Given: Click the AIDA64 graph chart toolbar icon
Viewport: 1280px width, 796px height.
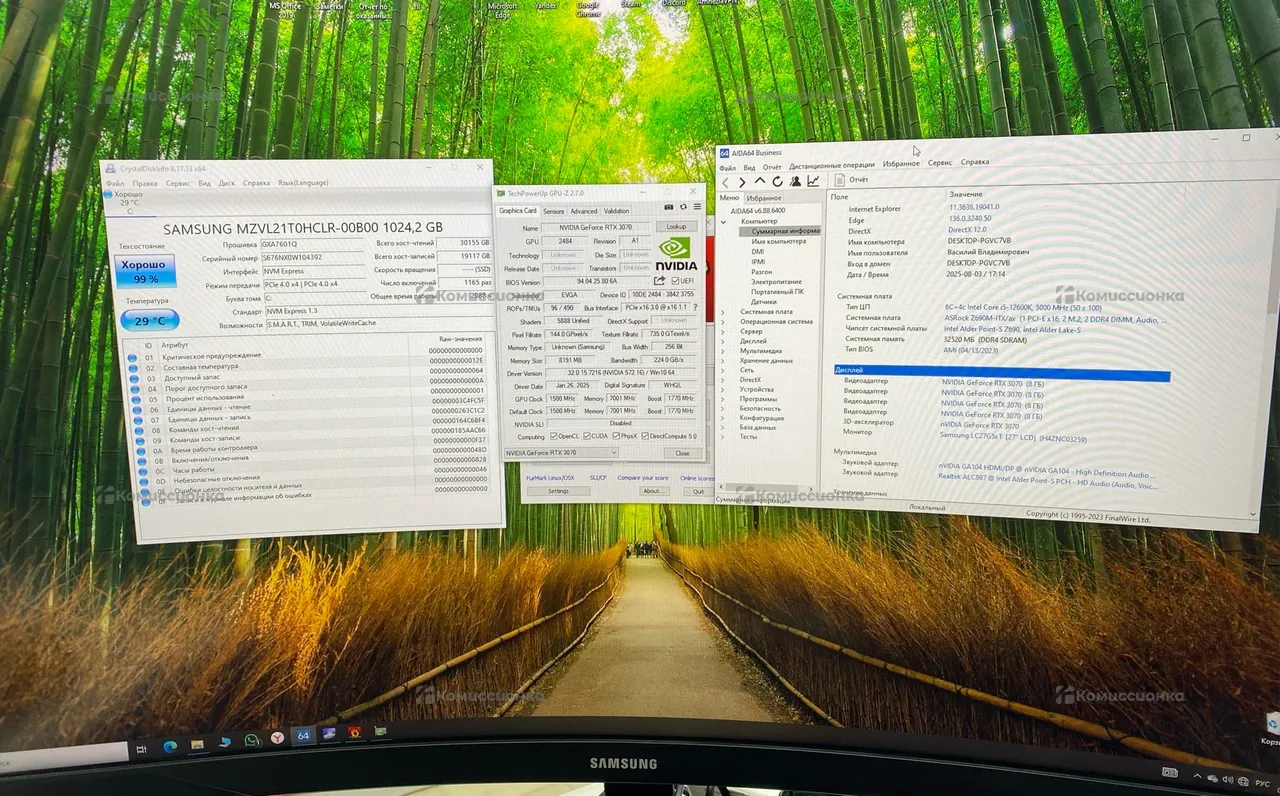Looking at the screenshot, I should tap(813, 181).
